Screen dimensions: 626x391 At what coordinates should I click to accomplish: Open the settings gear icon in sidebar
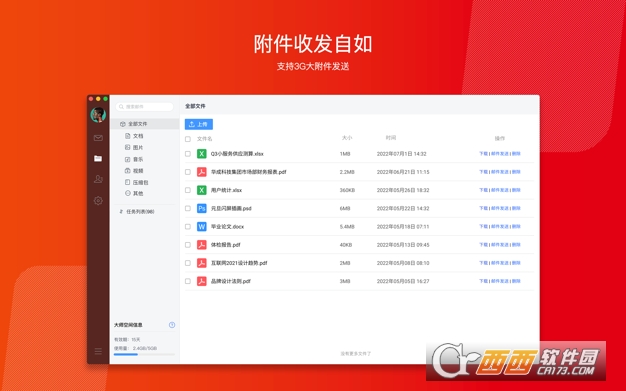[98, 200]
